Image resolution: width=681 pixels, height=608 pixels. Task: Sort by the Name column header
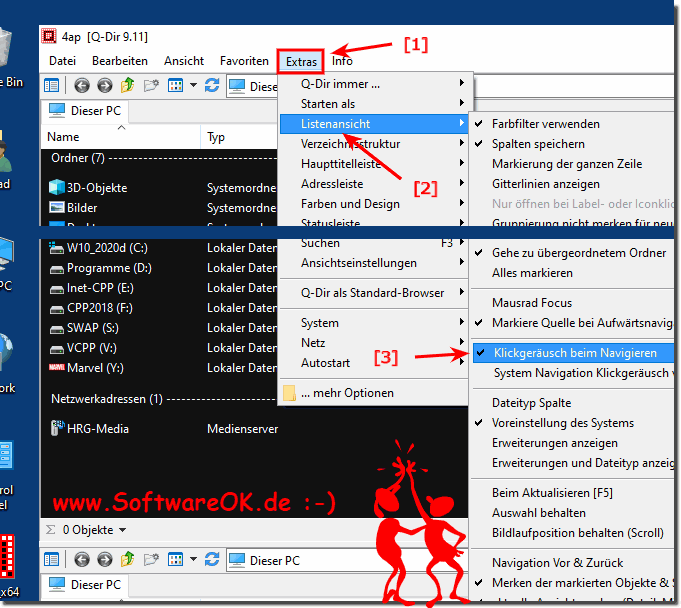click(121, 137)
